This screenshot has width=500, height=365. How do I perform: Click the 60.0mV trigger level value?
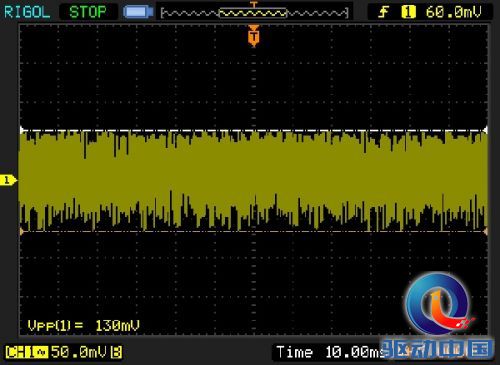coord(454,12)
